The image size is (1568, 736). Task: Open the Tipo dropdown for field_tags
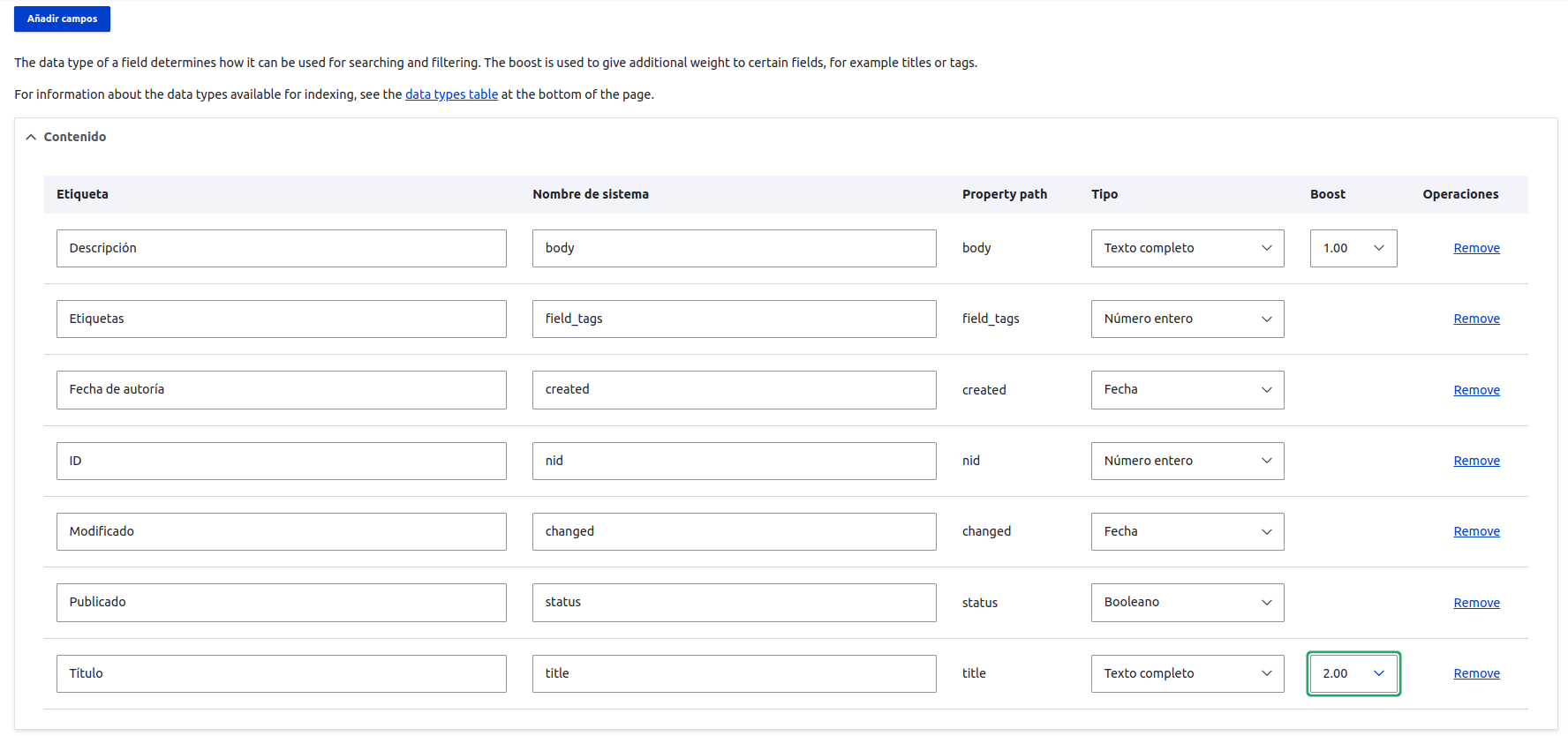(1187, 319)
